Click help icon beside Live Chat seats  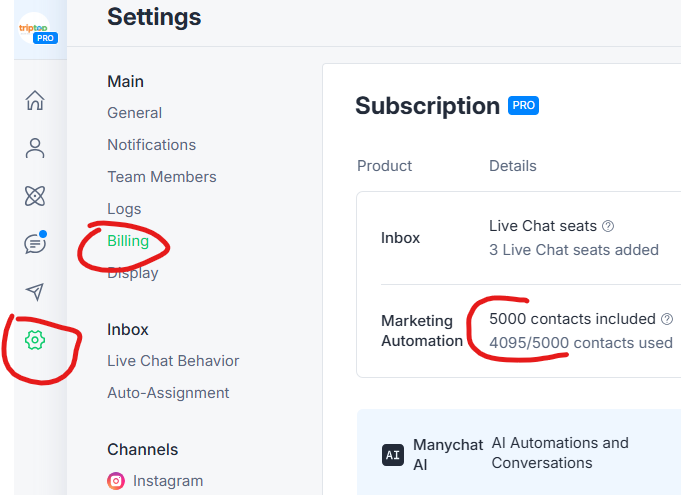click(x=608, y=226)
